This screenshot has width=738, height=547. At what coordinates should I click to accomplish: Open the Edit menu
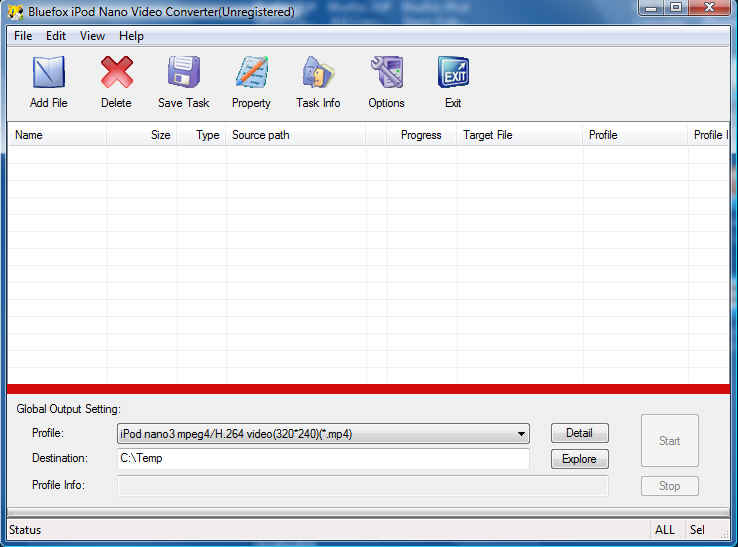(x=56, y=36)
